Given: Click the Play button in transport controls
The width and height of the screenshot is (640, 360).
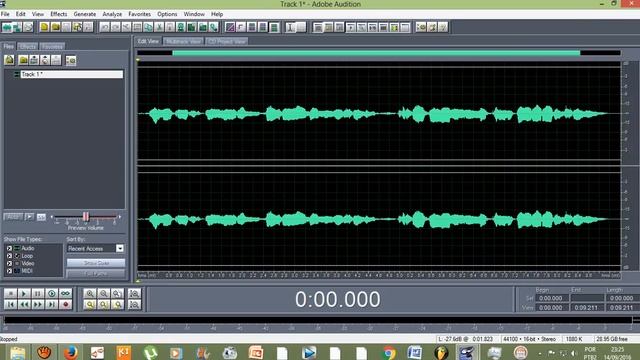Looking at the screenshot, I should coord(24,293).
